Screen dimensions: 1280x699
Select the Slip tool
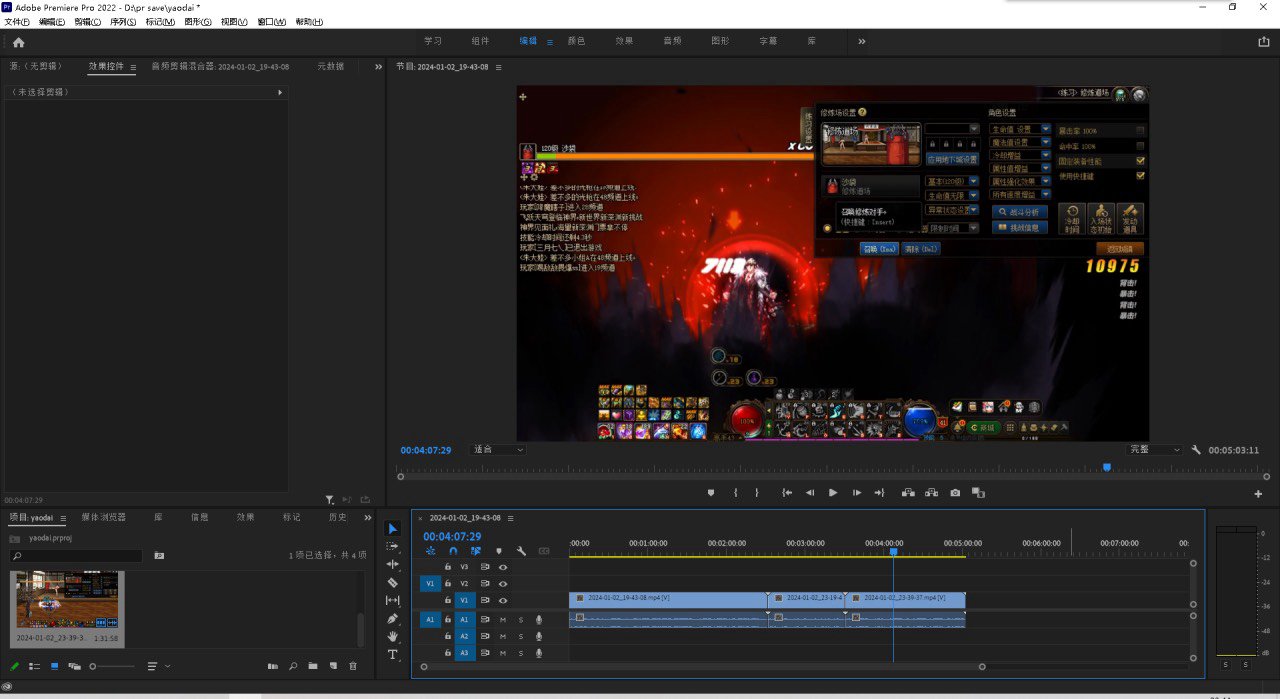pos(393,600)
